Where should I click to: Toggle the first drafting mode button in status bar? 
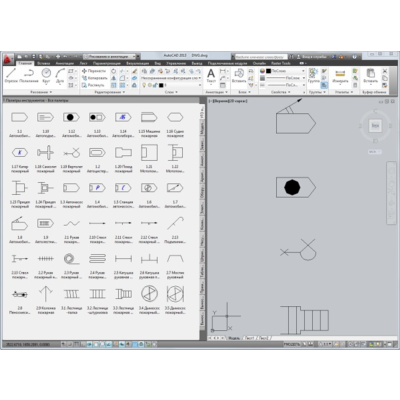pyautogui.click(x=64, y=344)
